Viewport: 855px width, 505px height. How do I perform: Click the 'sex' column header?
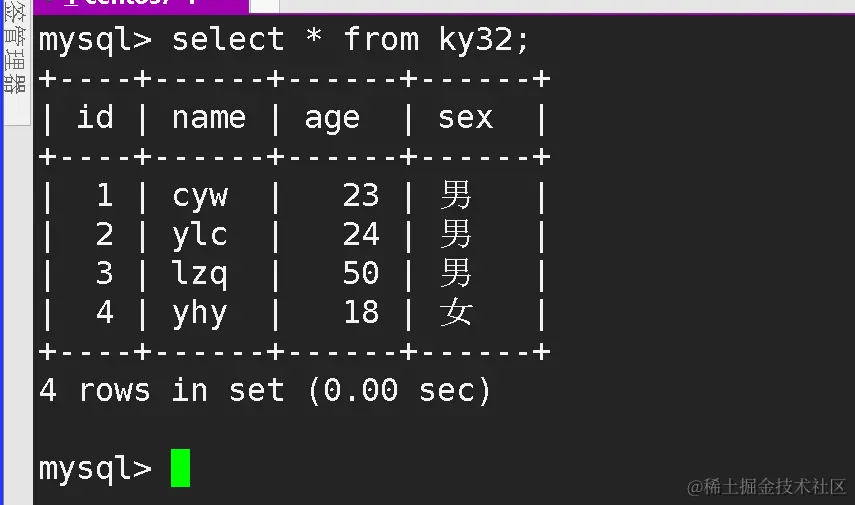pyautogui.click(x=466, y=118)
